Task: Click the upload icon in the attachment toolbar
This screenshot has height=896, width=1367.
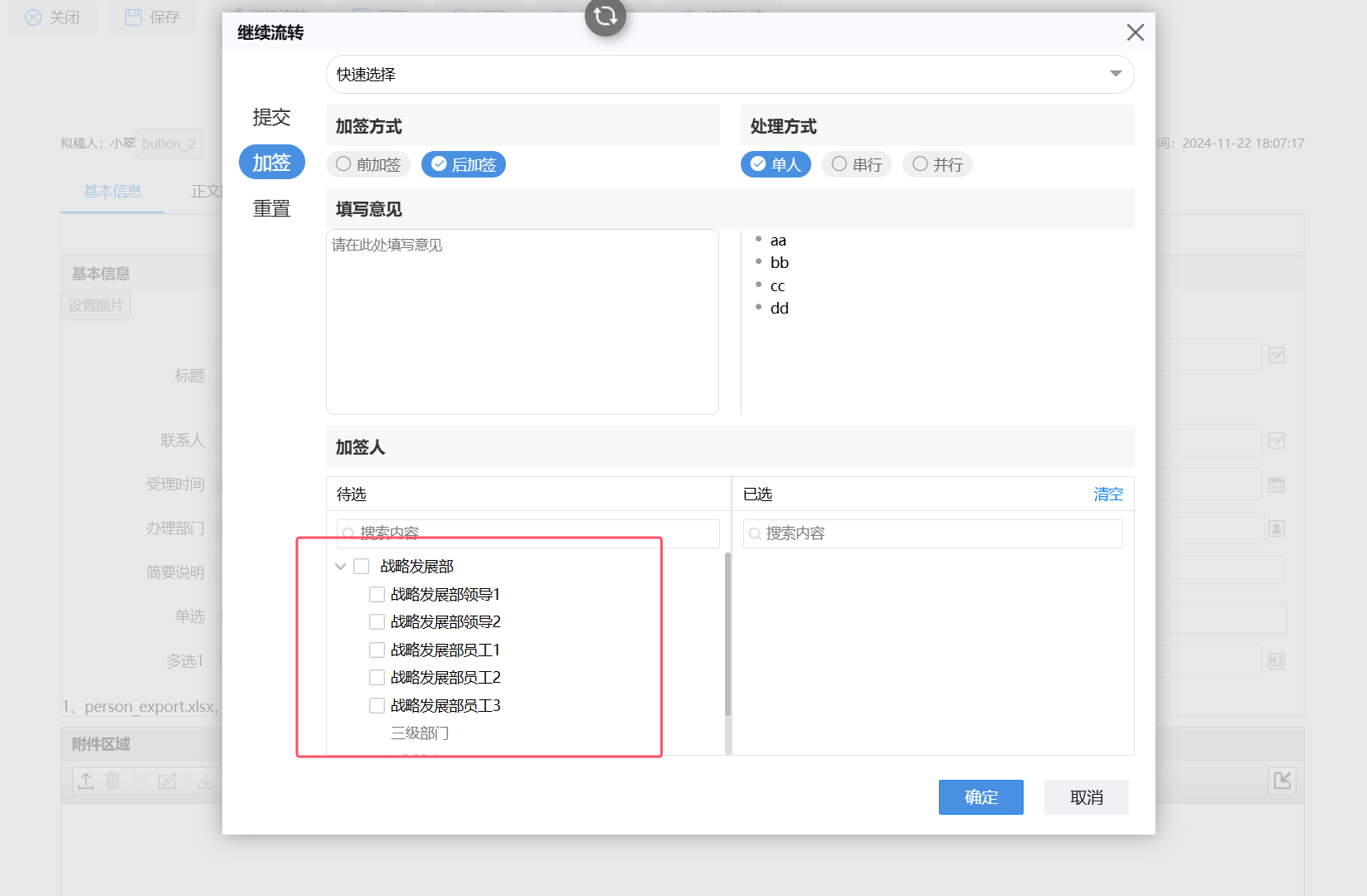Action: click(86, 781)
